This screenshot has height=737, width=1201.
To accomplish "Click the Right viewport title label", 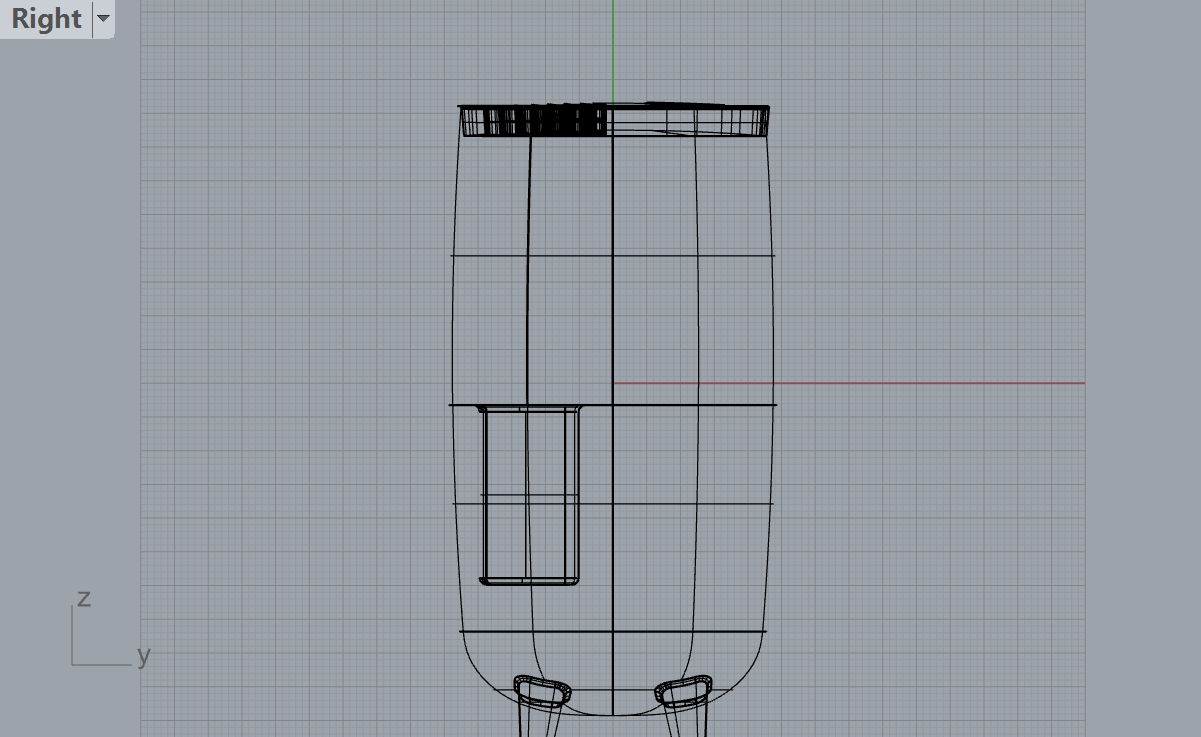I will pos(46,19).
